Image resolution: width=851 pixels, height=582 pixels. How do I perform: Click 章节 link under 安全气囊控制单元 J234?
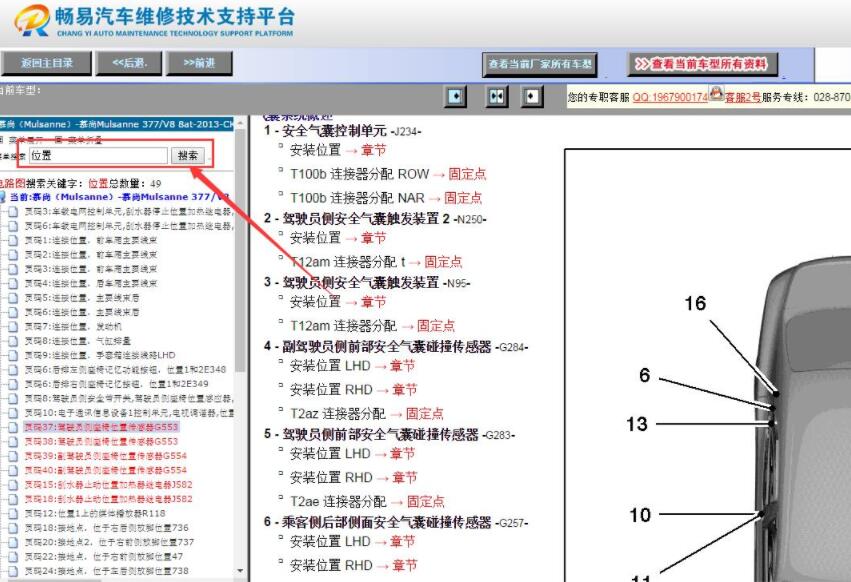tap(373, 150)
